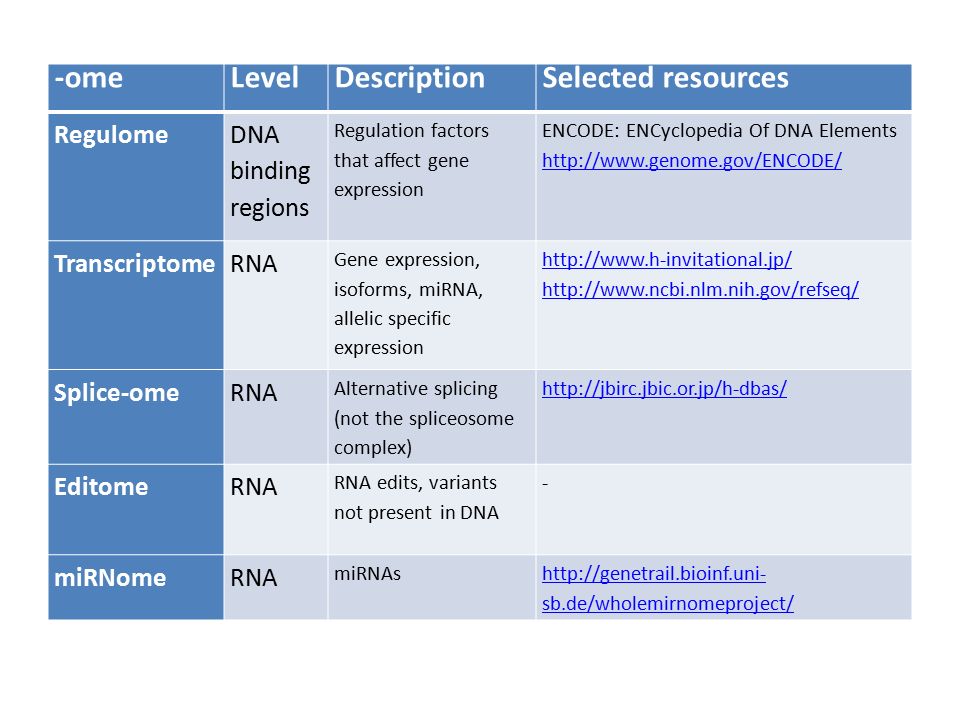Select the 'Level' column header
Screen dimensions: 960x720
pyautogui.click(x=276, y=86)
